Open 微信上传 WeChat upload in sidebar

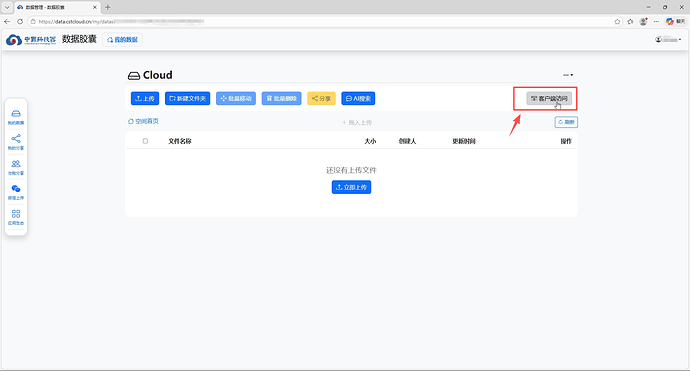[x=16, y=192]
